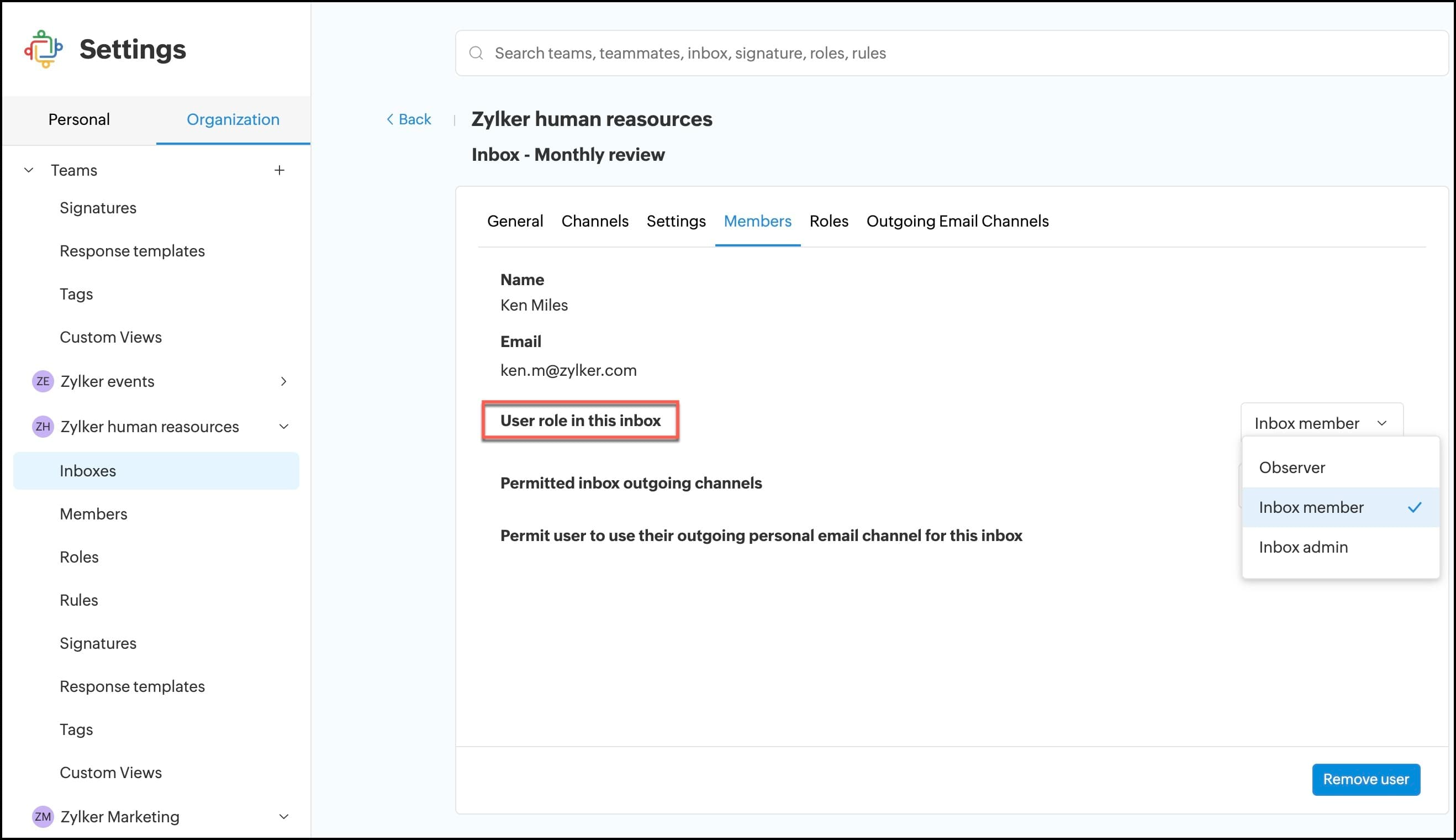Go Back to the previous page
1456x840 pixels.
click(409, 119)
